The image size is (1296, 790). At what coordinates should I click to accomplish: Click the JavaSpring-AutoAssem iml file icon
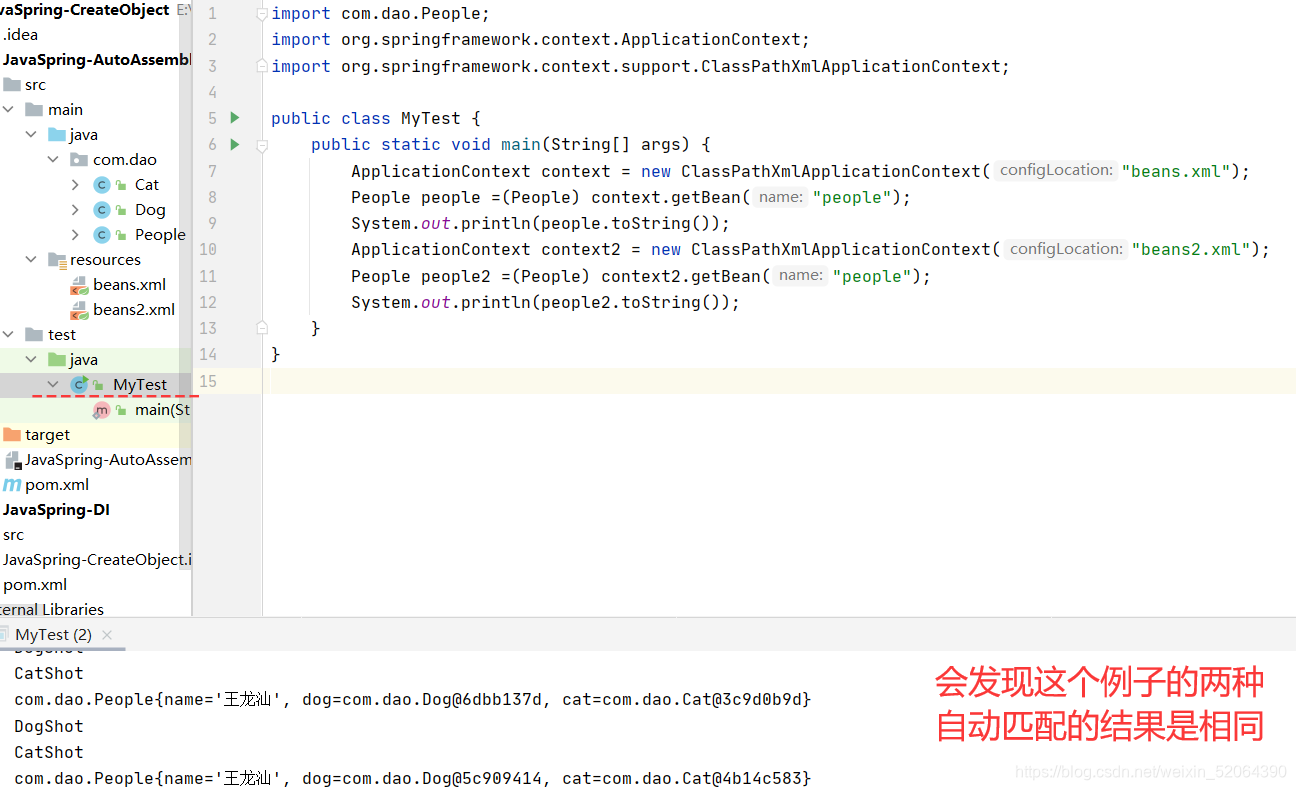(13, 460)
